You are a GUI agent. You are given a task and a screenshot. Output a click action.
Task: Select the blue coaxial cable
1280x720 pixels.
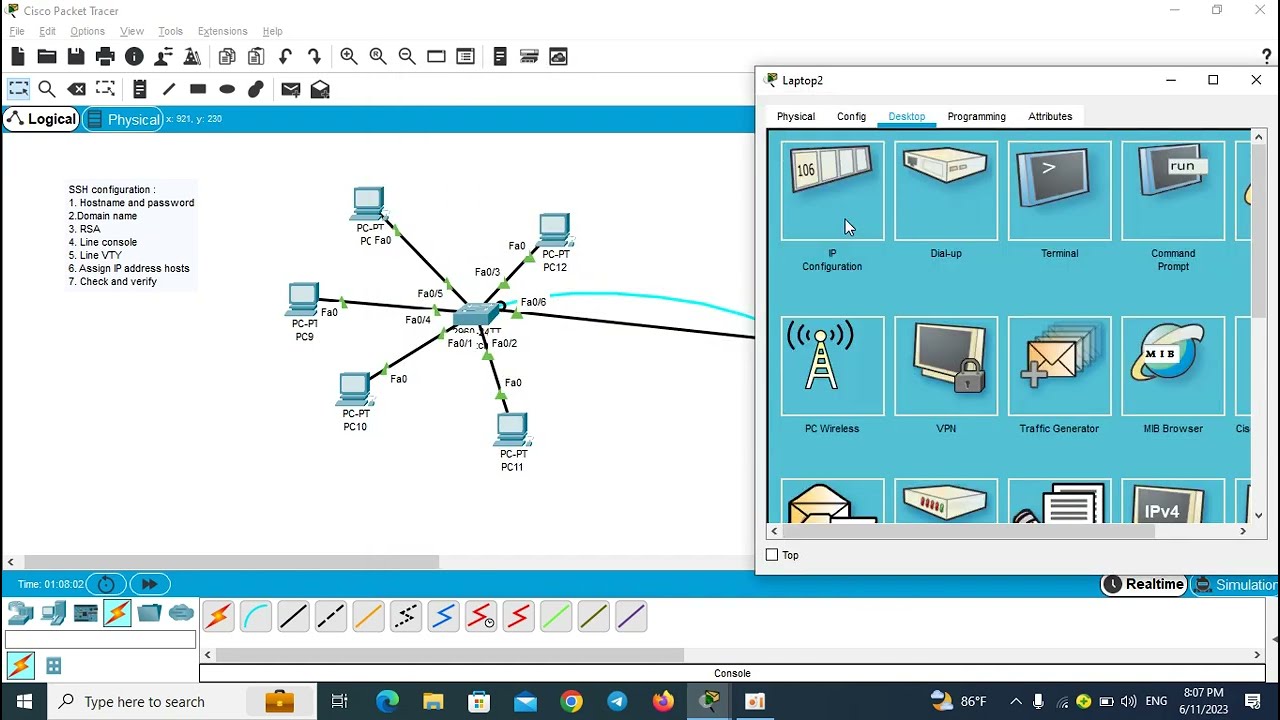(x=443, y=617)
